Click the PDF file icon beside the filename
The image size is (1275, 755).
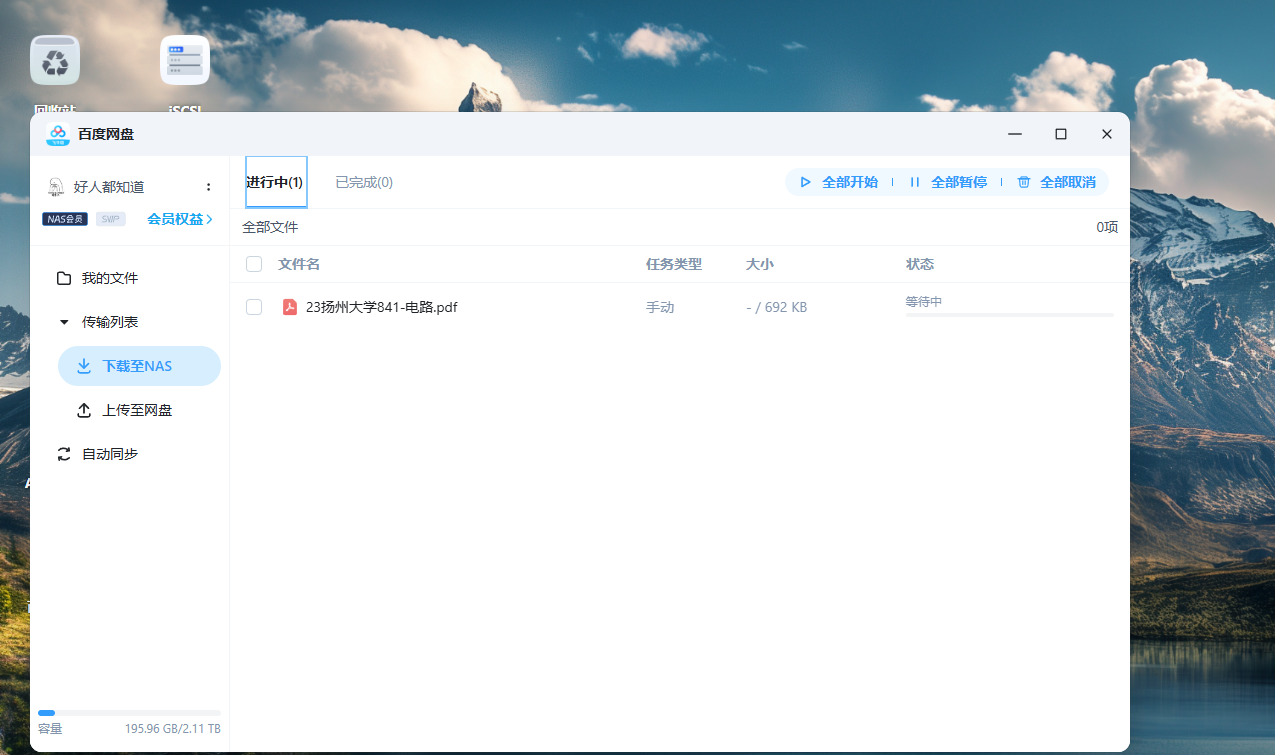click(x=290, y=307)
